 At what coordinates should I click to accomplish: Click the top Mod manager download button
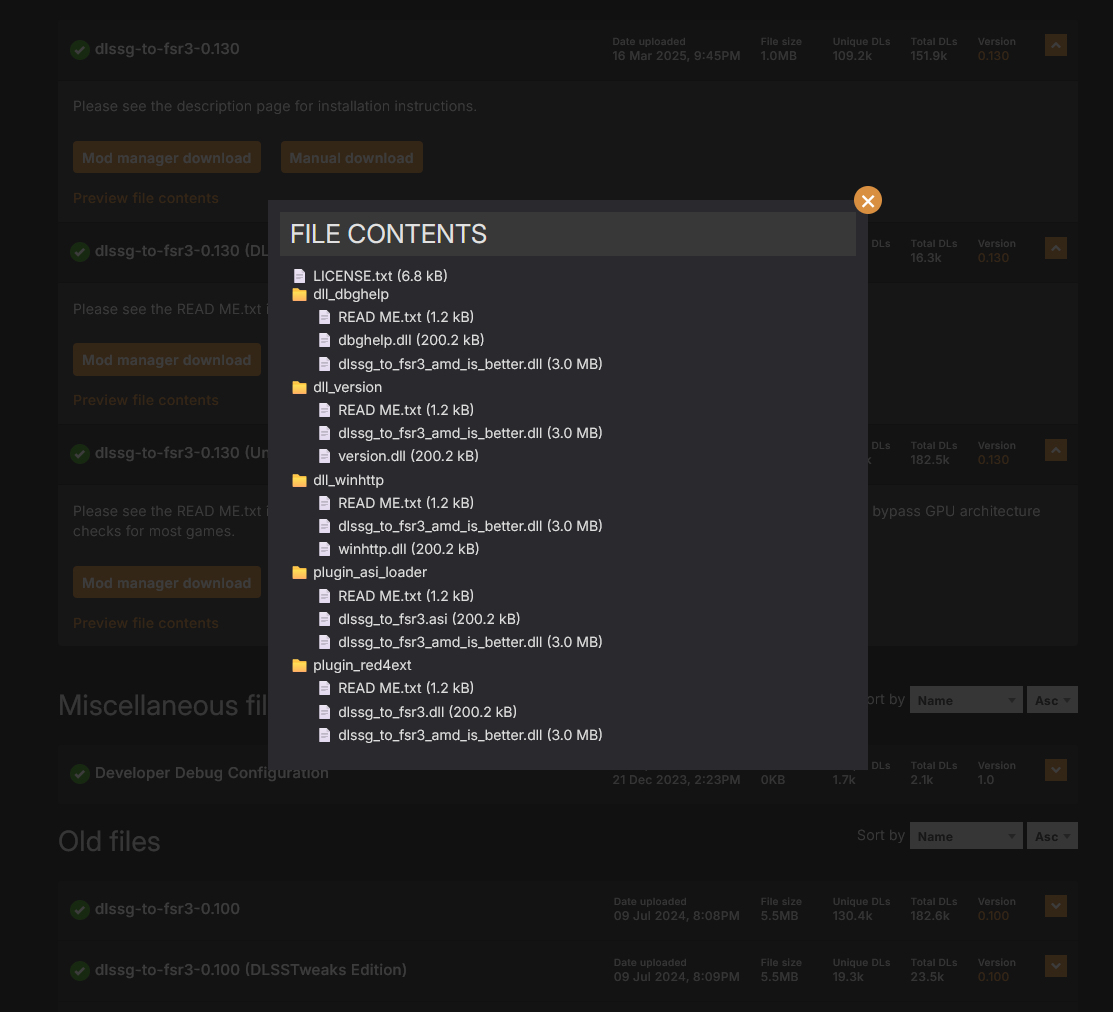[x=166, y=158]
